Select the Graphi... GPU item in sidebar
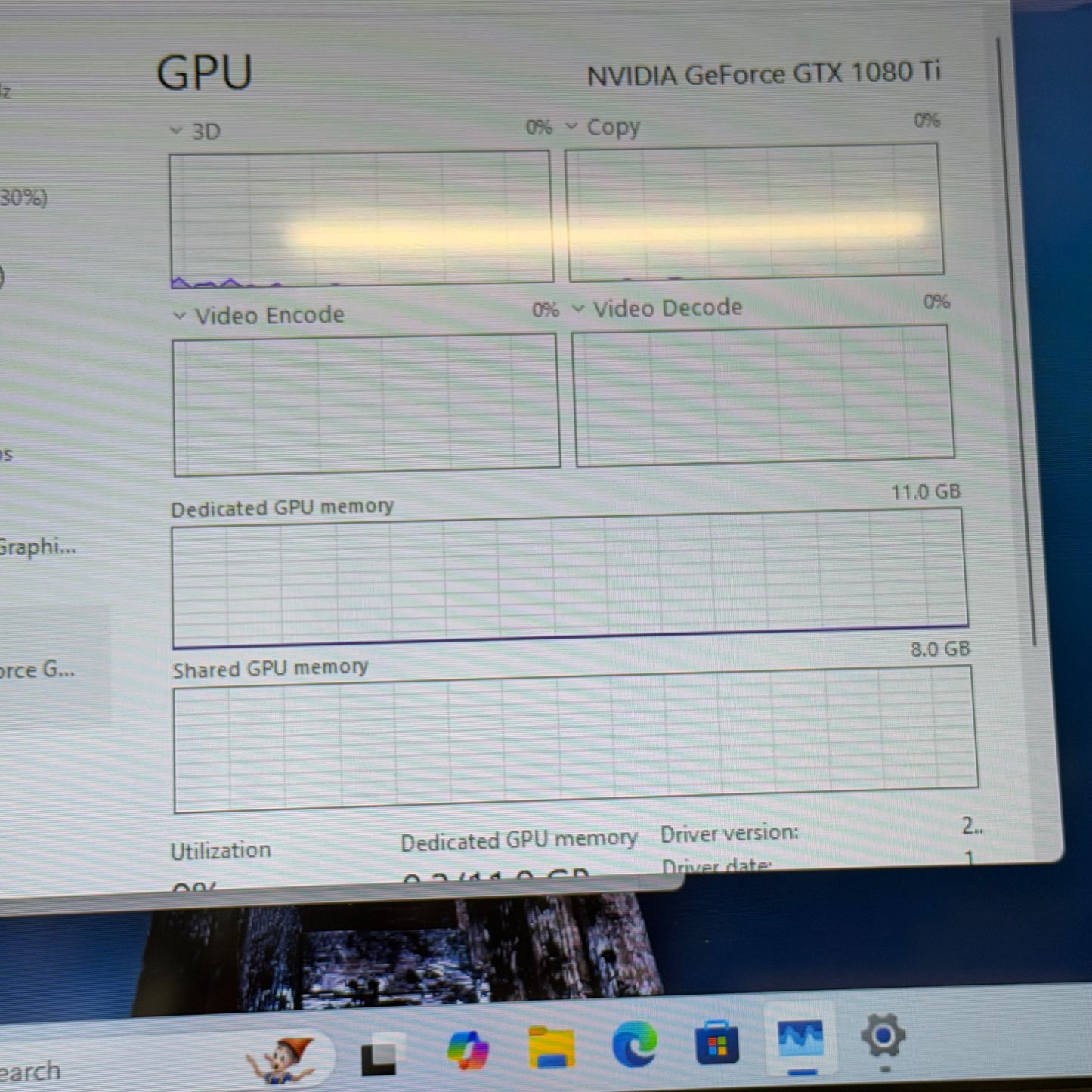 click(x=38, y=546)
